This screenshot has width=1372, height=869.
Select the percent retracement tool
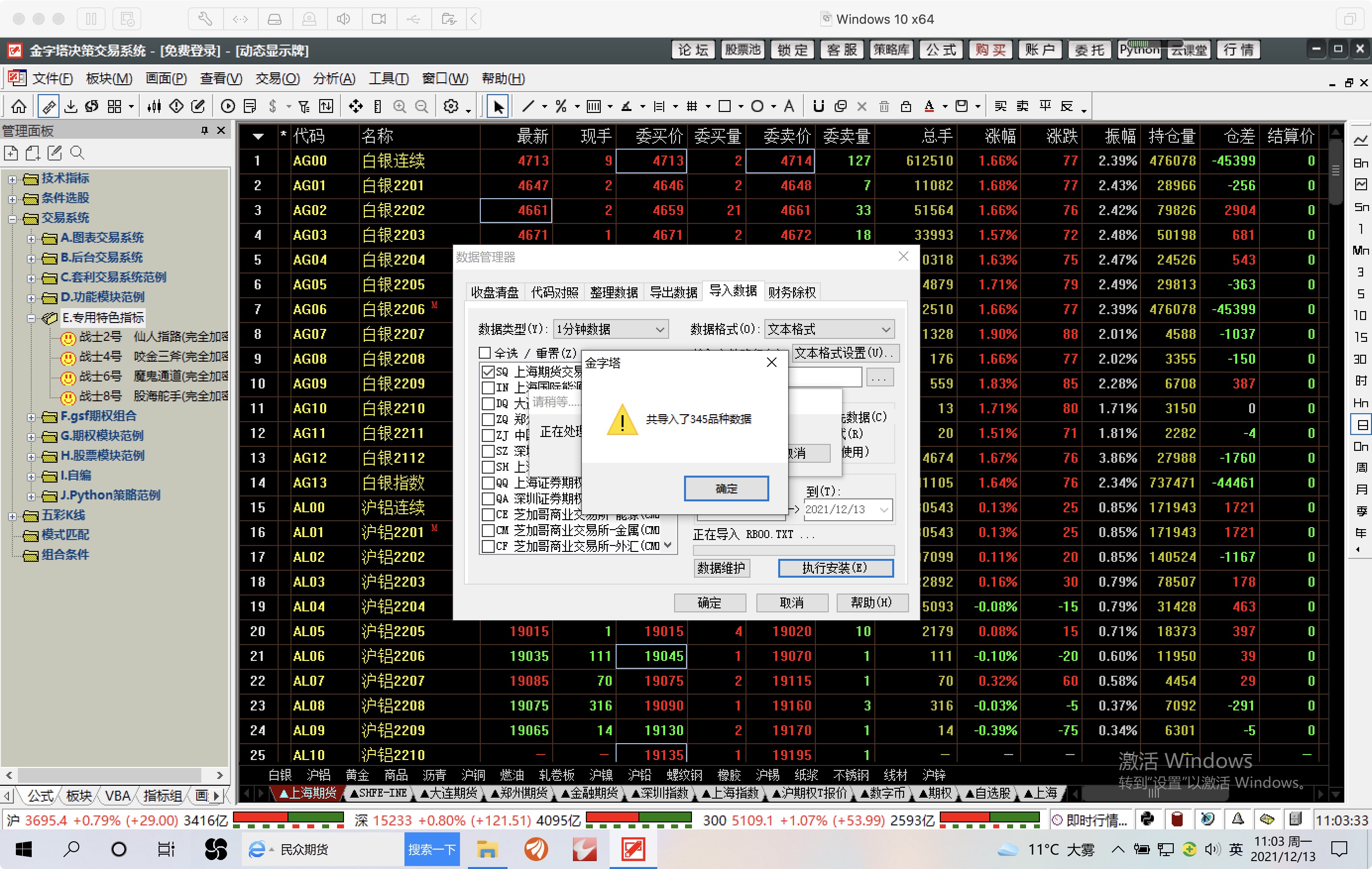coord(561,107)
